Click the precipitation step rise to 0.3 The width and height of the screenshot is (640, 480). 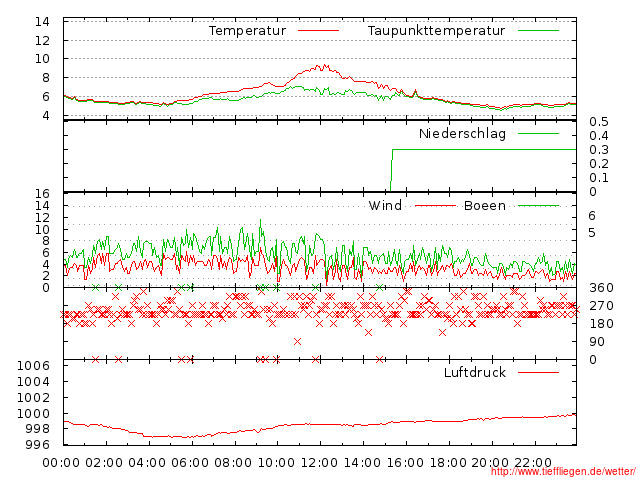click(x=392, y=169)
